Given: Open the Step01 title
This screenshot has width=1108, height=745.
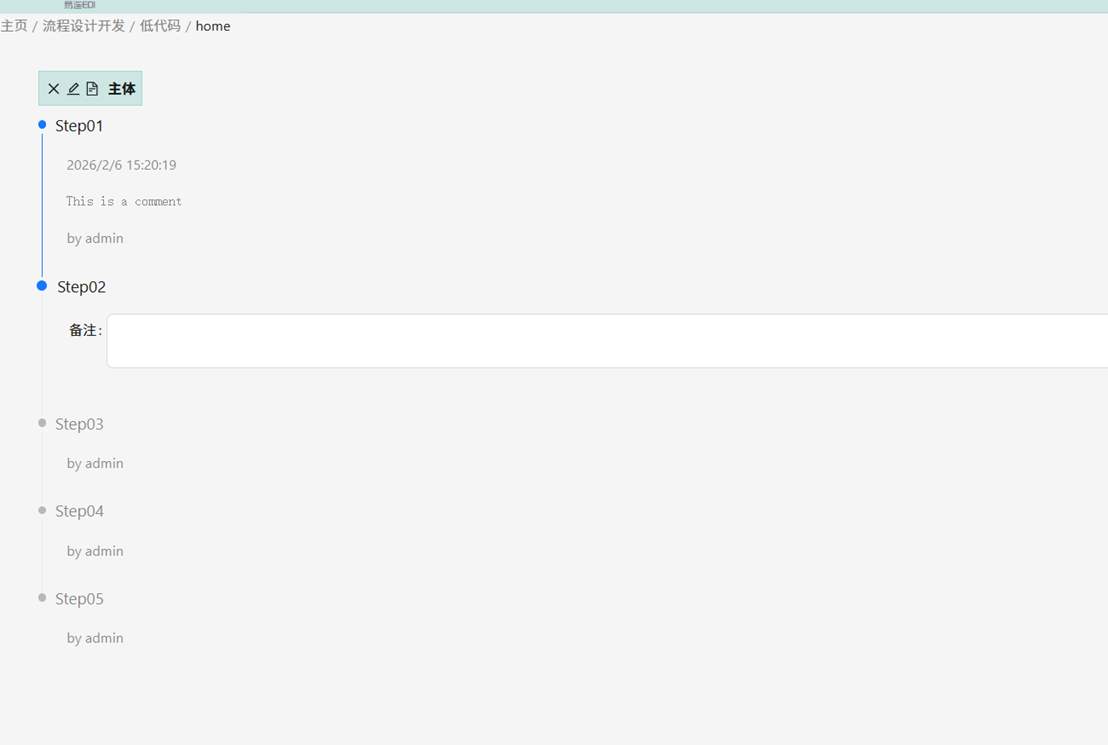Looking at the screenshot, I should click(x=79, y=126).
